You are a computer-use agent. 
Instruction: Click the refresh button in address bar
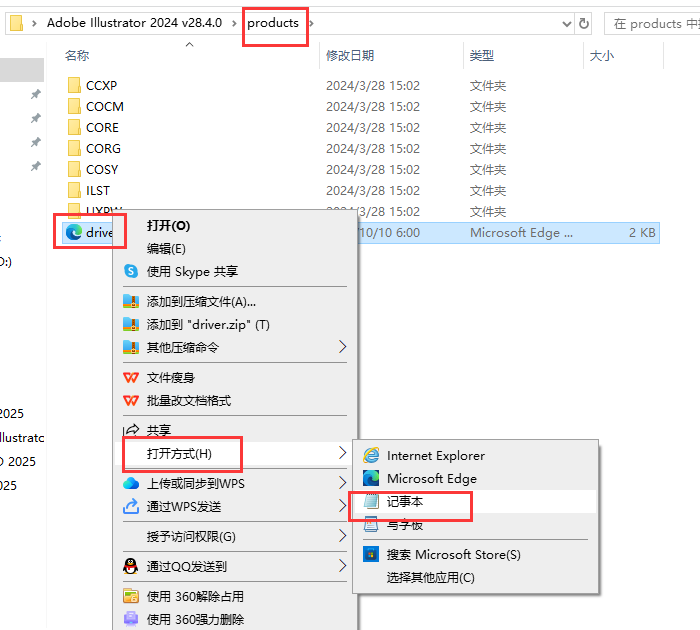[583, 23]
